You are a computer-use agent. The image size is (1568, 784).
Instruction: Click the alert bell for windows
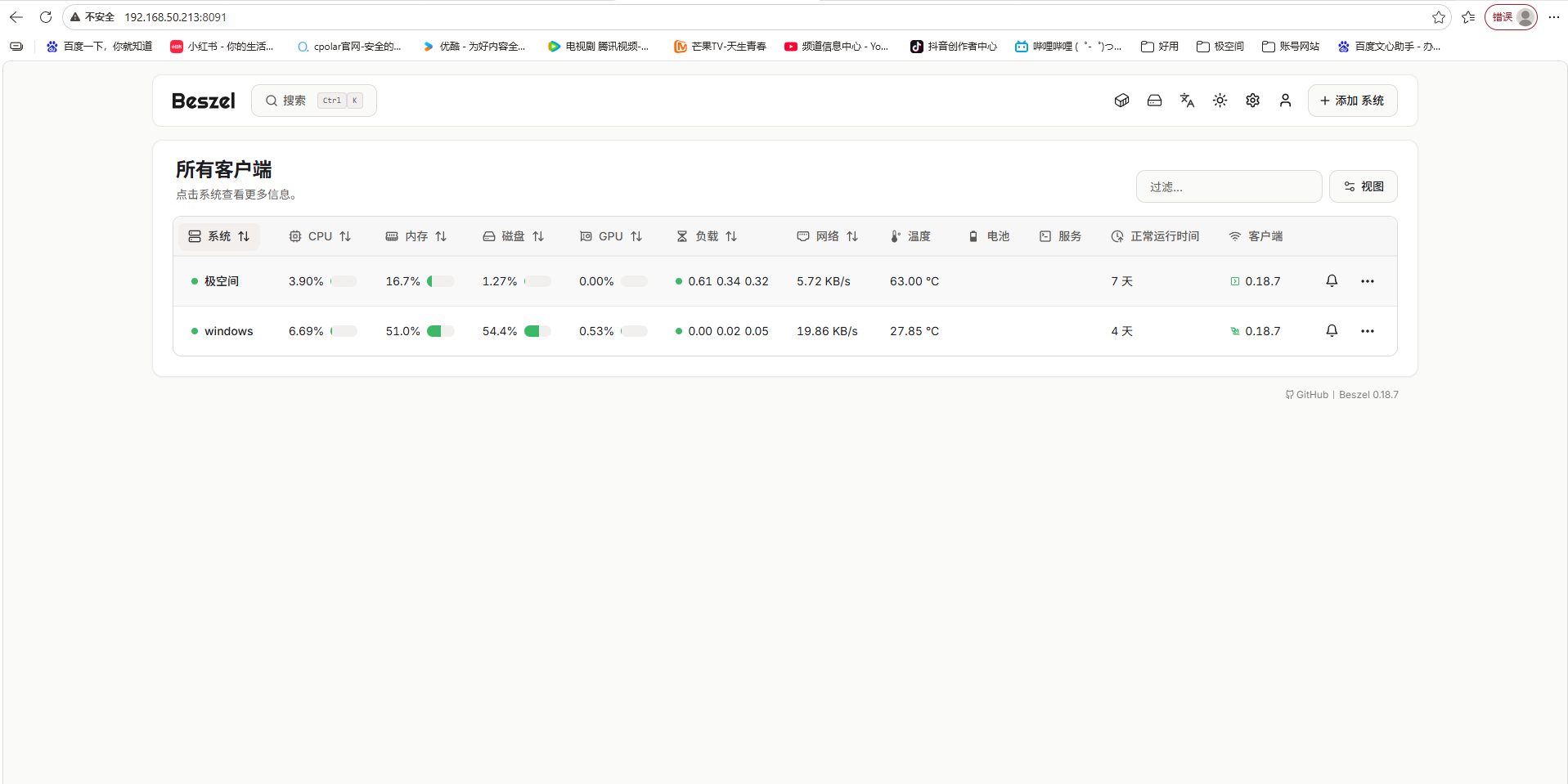pos(1332,331)
